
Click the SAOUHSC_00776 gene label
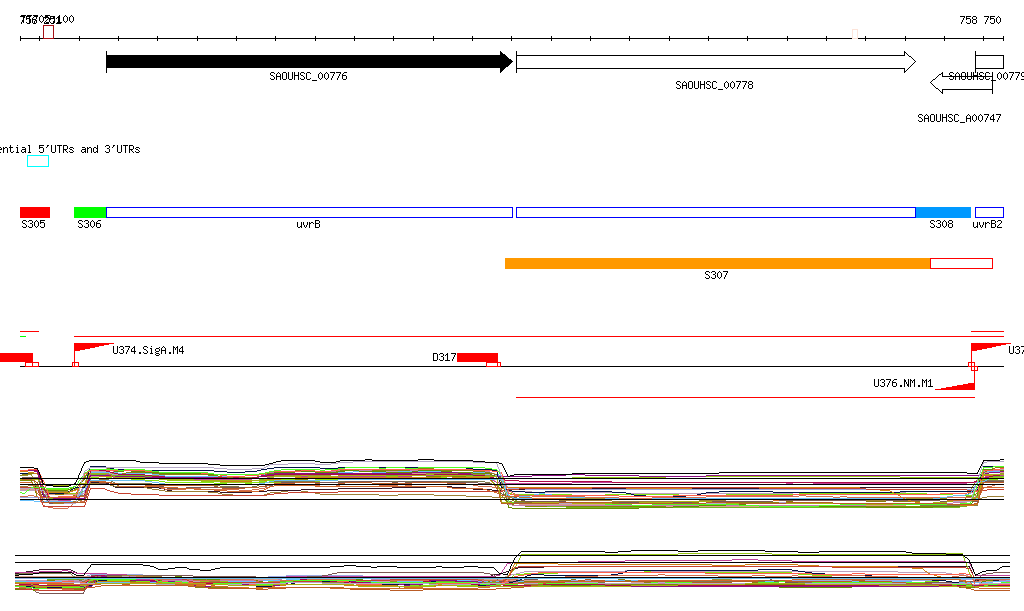click(308, 76)
